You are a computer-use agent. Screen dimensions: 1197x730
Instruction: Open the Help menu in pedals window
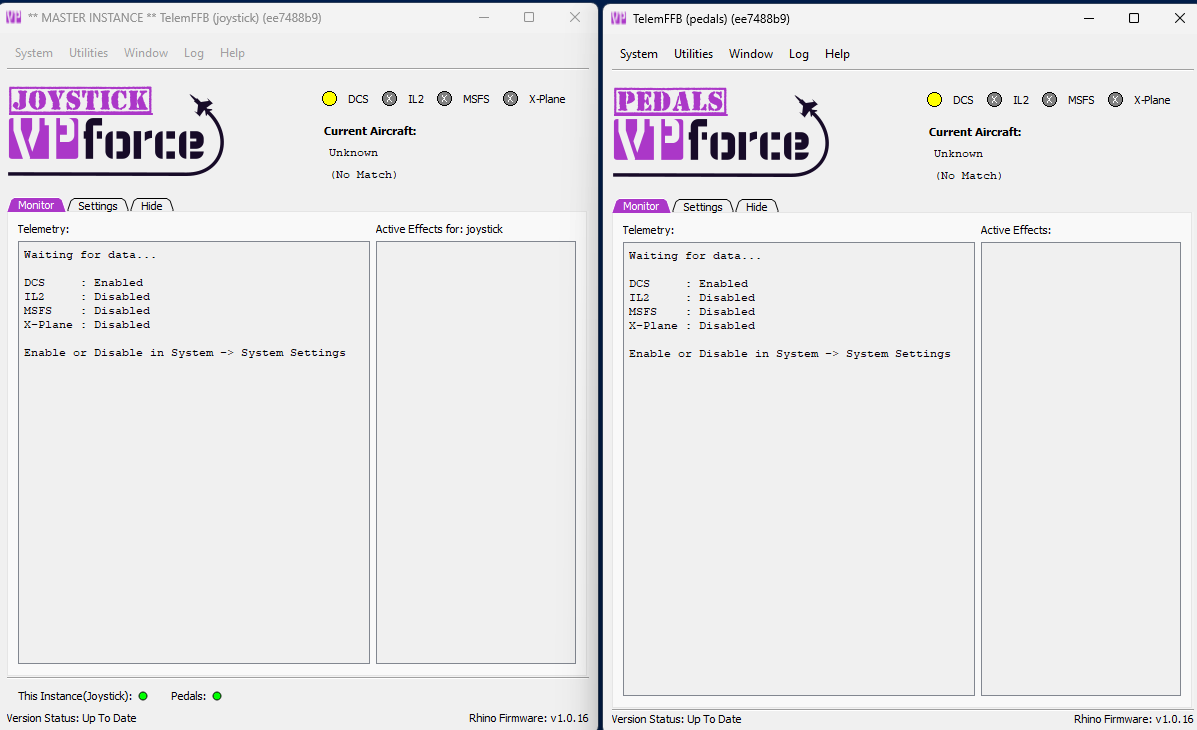837,53
